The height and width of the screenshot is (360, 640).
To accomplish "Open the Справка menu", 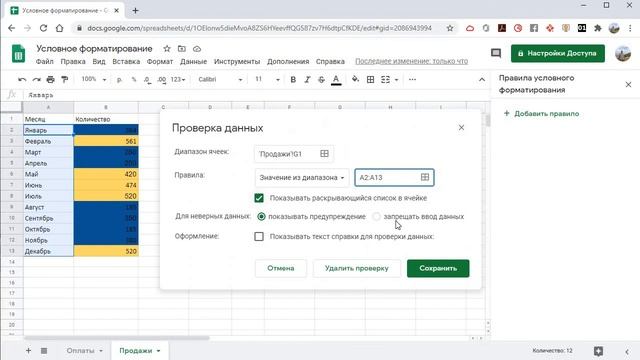I will click(330, 62).
